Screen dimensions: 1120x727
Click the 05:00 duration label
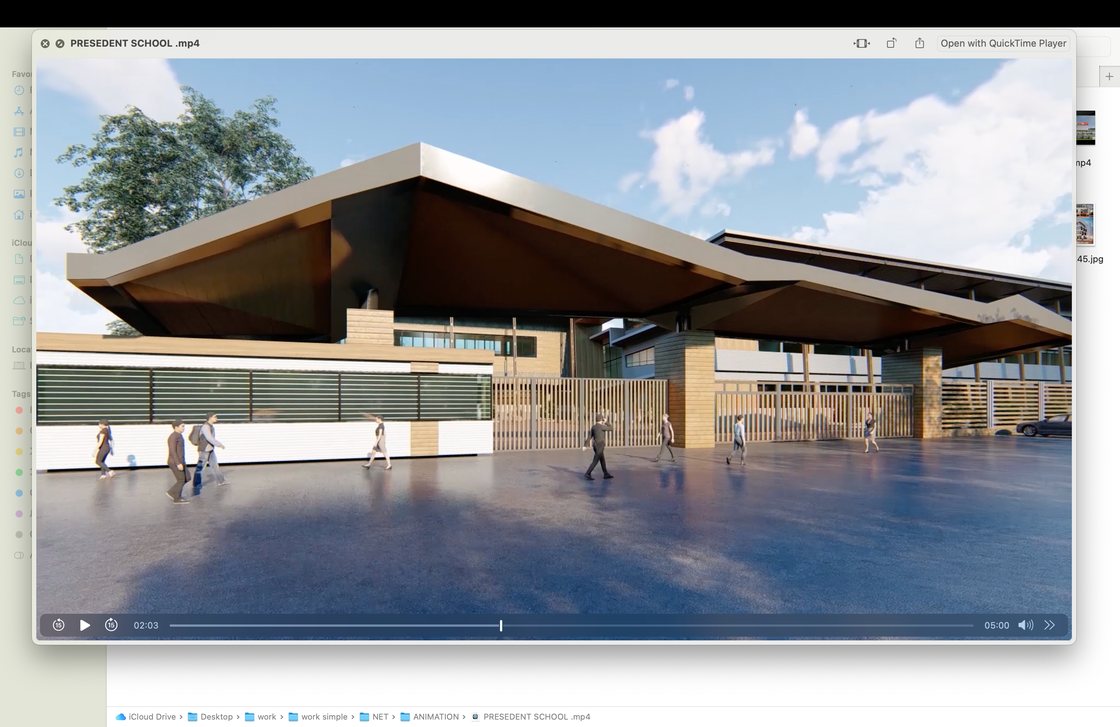tap(996, 626)
